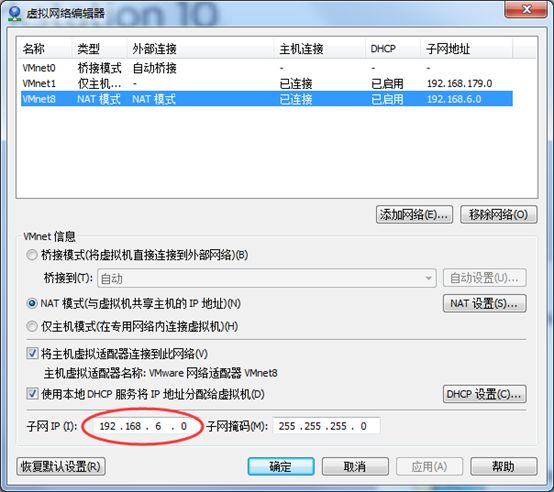Open DHCP 设置(C)... dialog
554x492 pixels.
484,394
